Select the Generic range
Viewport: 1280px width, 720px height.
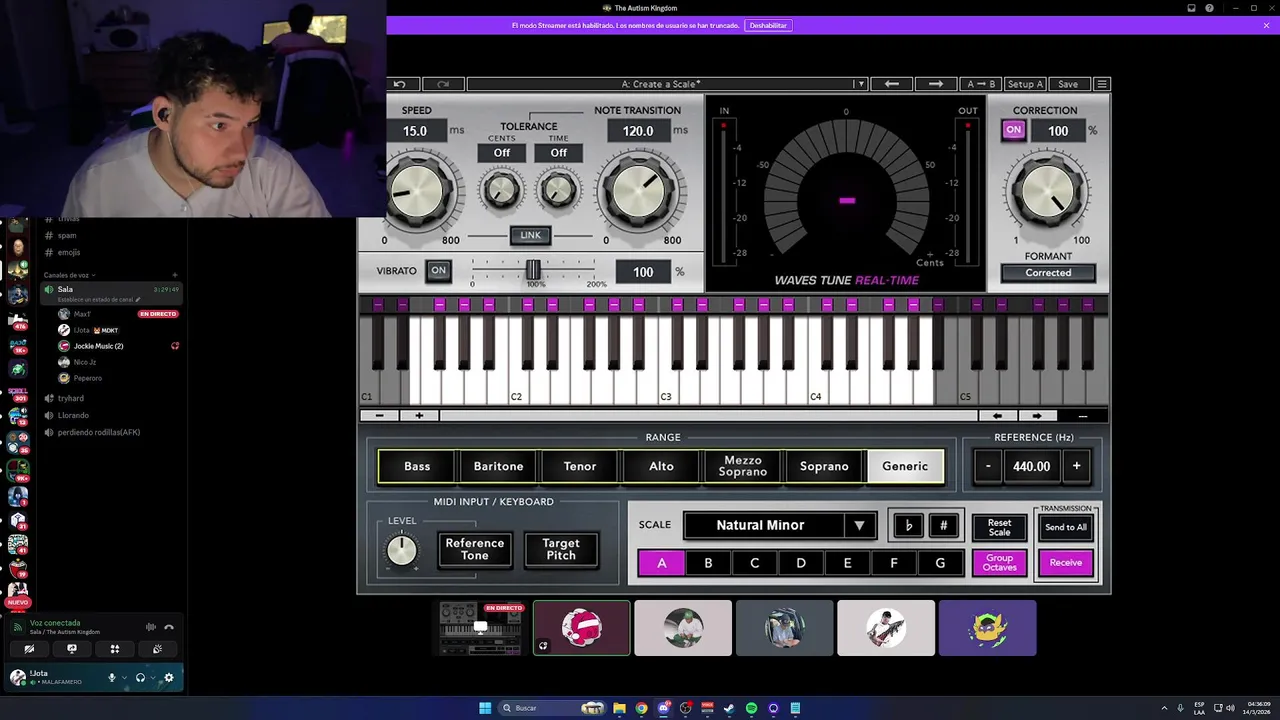905,466
